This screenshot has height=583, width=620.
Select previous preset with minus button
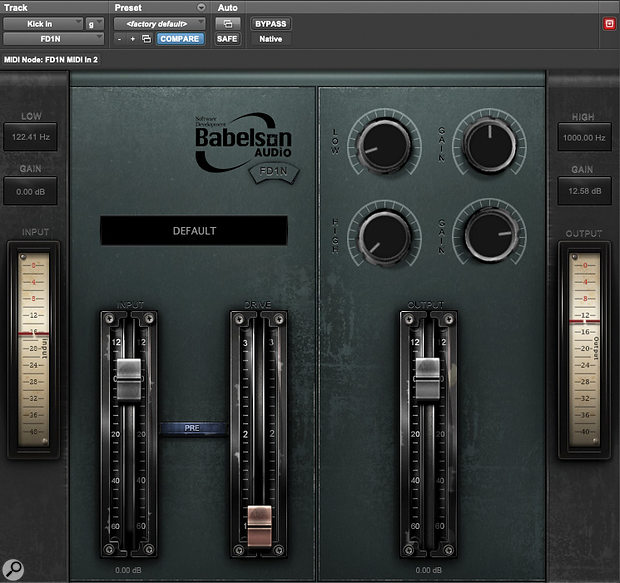coord(119,39)
